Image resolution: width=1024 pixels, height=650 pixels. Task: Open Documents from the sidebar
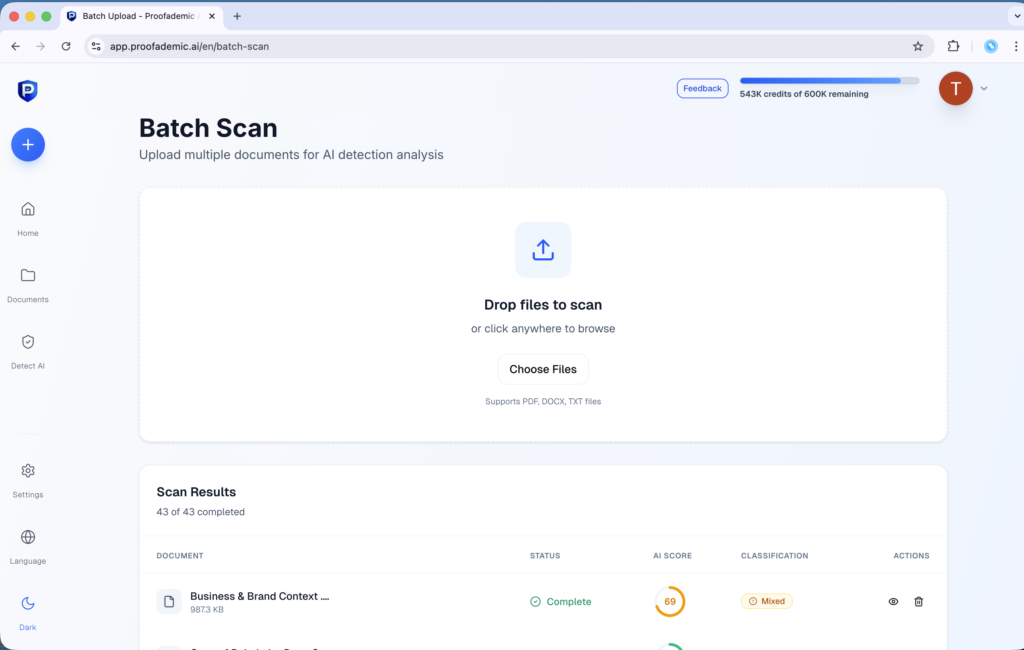click(27, 285)
